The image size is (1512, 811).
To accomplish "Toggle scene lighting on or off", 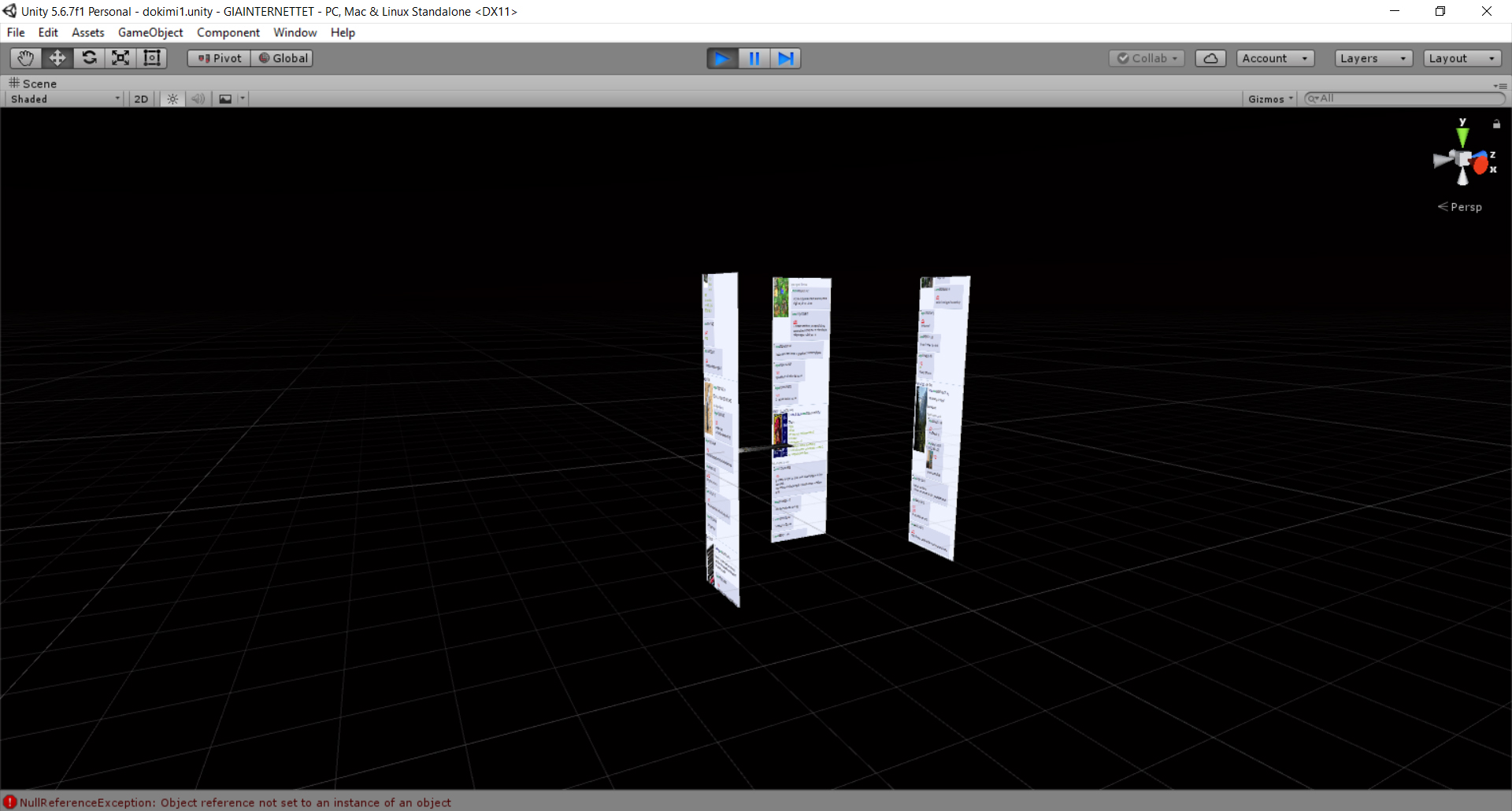I will pyautogui.click(x=172, y=99).
